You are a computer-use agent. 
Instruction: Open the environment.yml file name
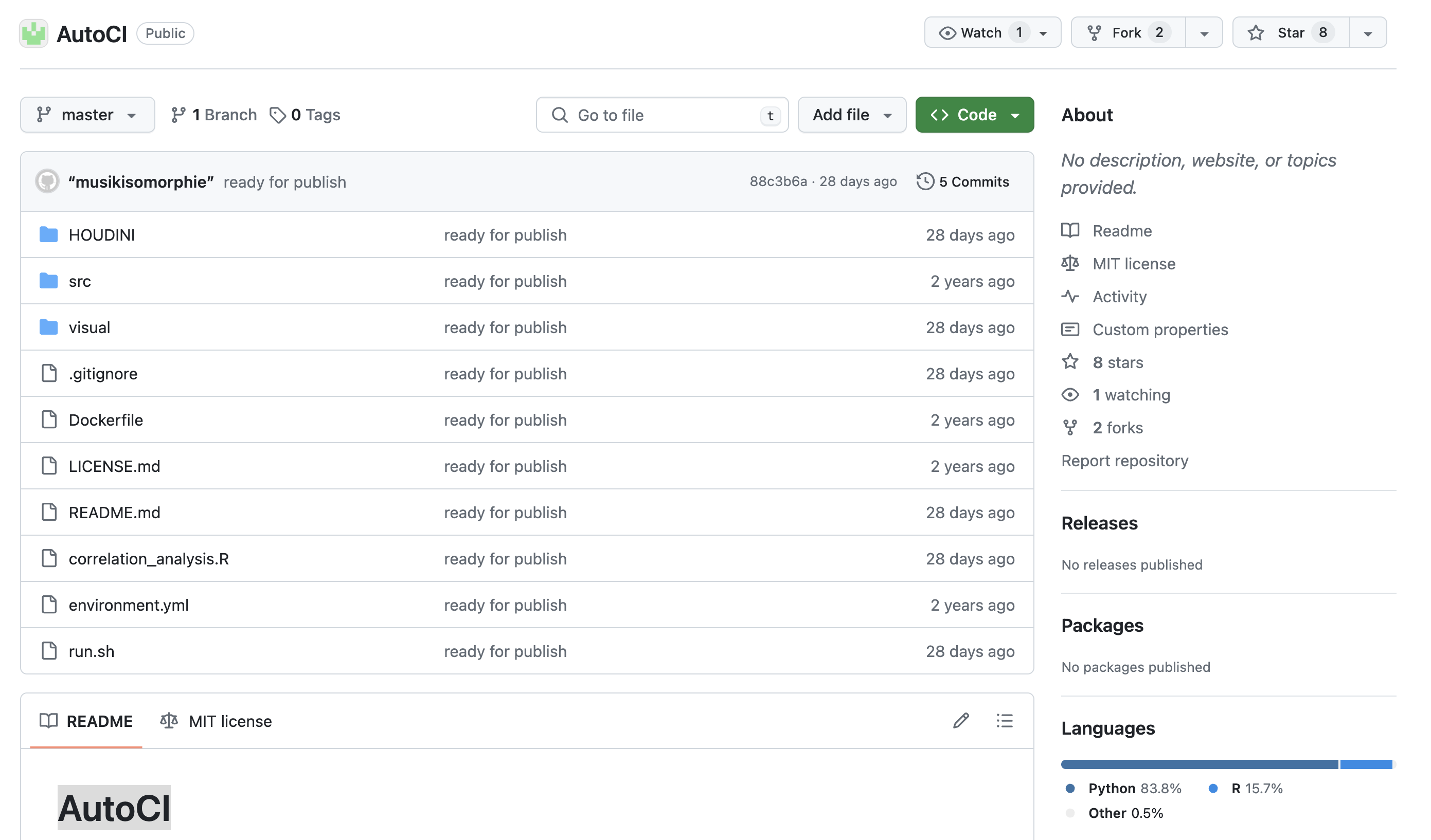(x=128, y=605)
